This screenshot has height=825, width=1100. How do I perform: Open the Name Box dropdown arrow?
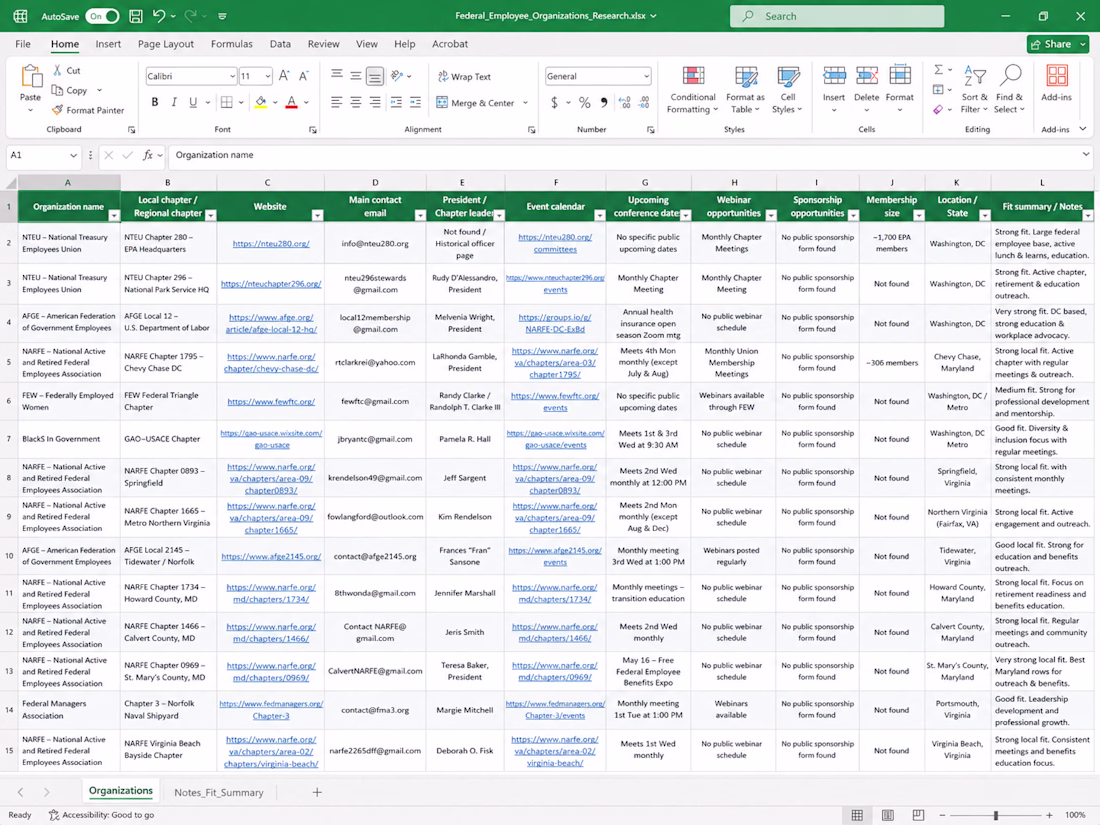73,155
